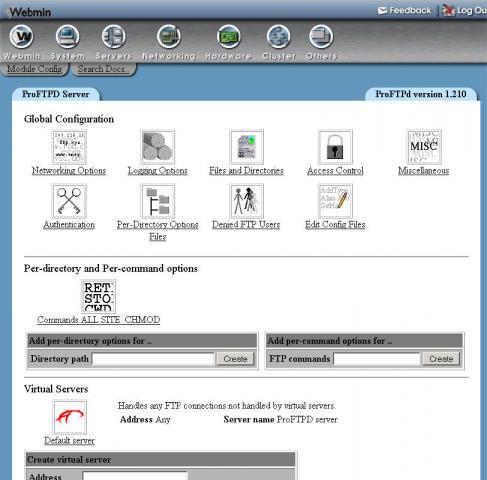
Task: Click the Edit Config Files pencil icon
Action: coord(335,201)
